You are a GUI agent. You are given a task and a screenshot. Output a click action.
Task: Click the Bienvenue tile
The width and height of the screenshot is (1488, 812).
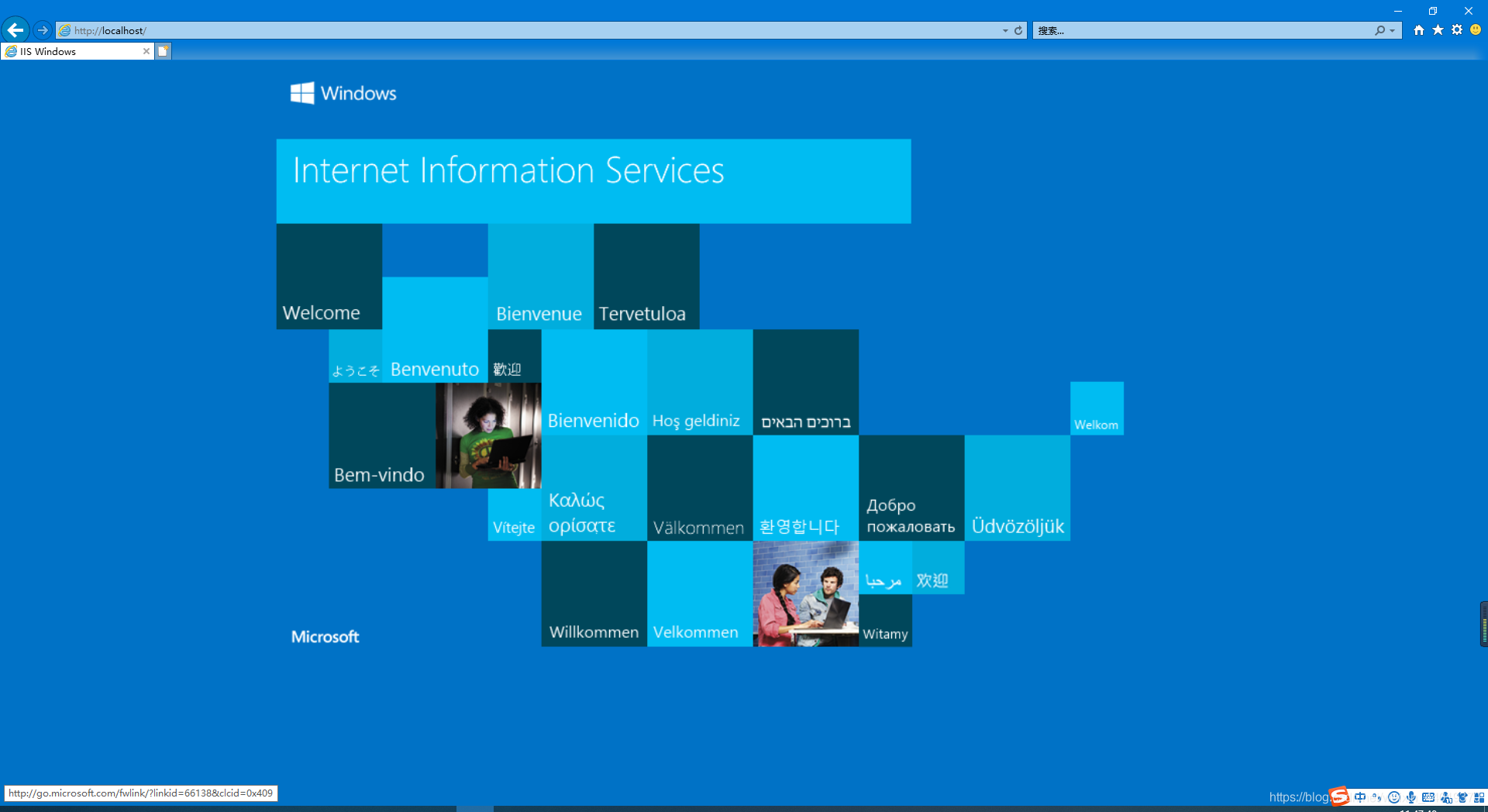541,277
